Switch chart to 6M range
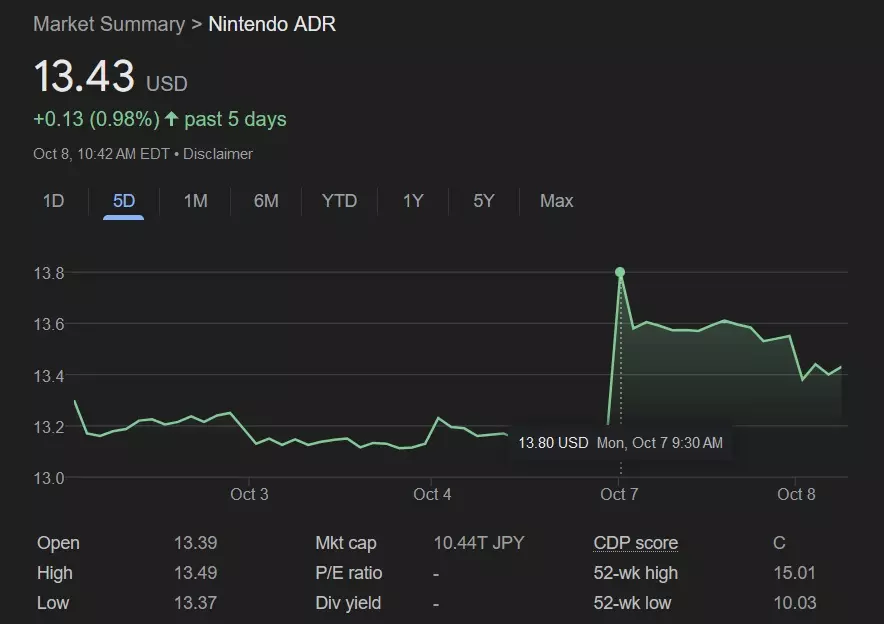The width and height of the screenshot is (884, 624). click(266, 201)
